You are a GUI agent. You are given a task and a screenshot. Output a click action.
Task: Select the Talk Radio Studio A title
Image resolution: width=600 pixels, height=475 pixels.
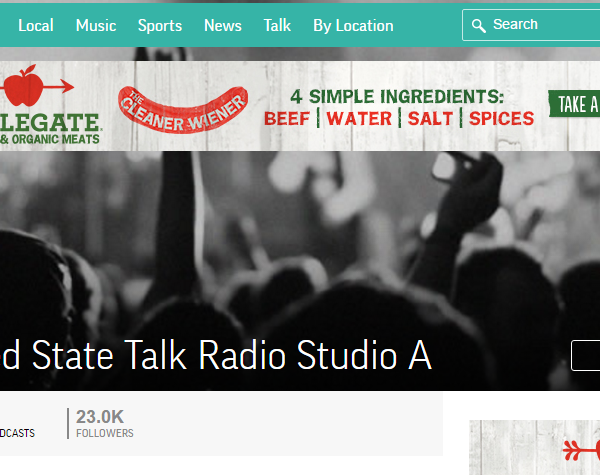point(216,355)
